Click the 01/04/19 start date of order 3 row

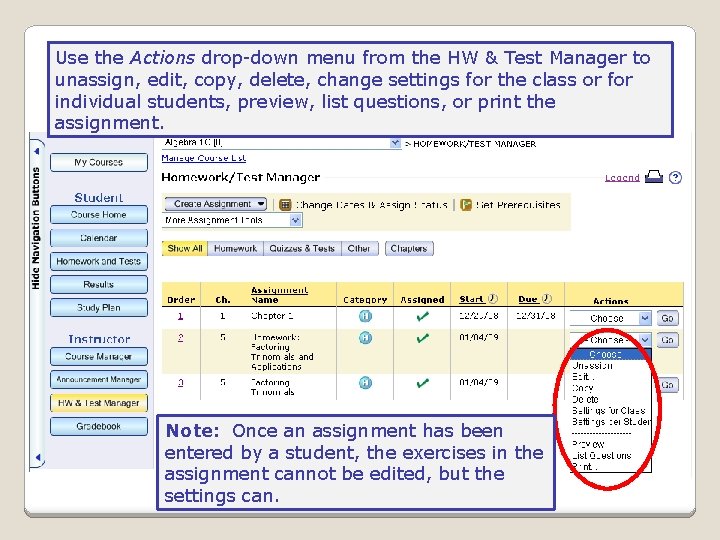coord(479,382)
